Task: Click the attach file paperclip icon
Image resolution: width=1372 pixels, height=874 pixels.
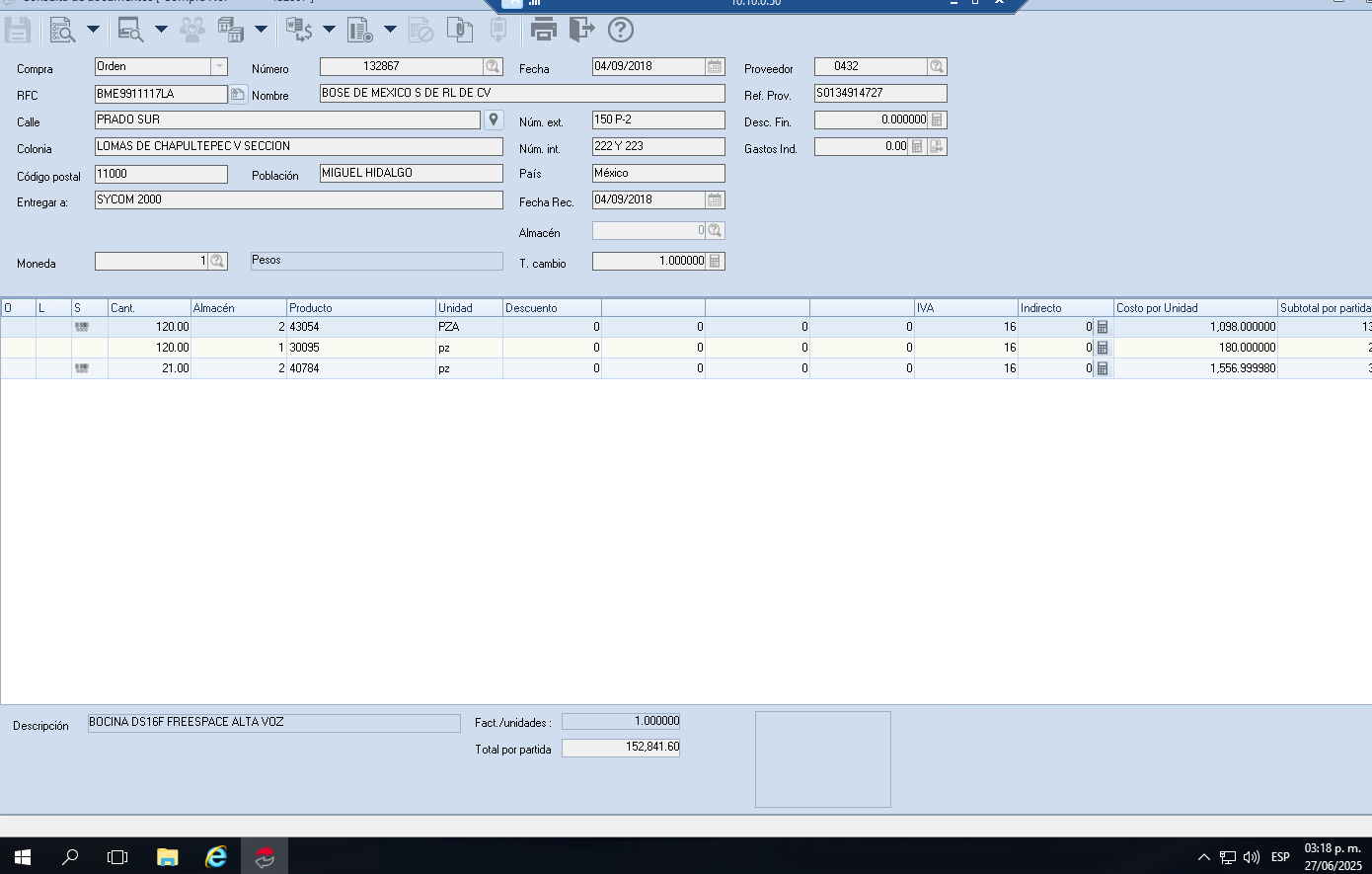Action: 459,30
